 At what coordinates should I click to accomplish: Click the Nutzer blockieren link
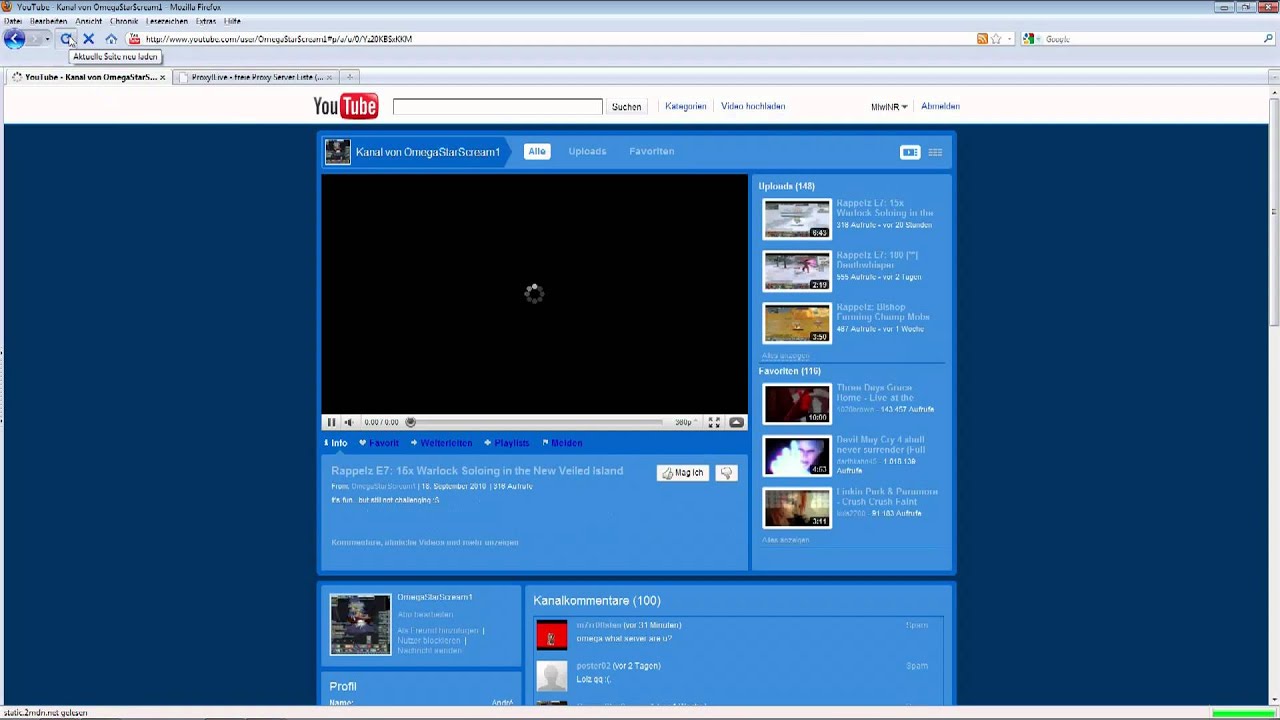[429, 640]
